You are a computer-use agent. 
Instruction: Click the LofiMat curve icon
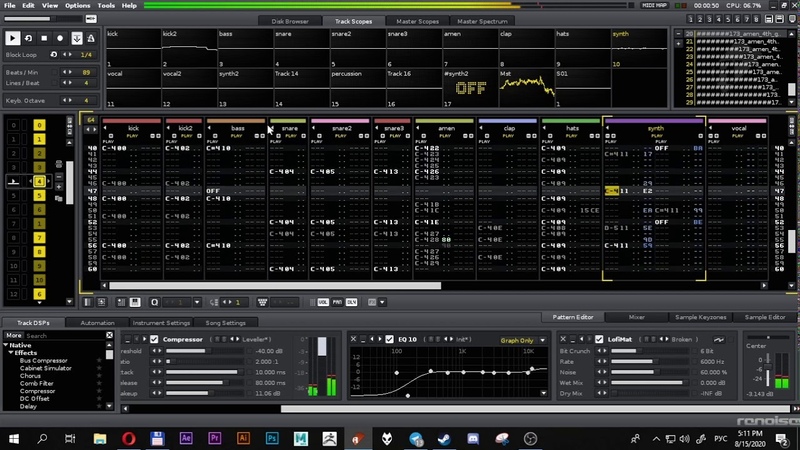tap(718, 339)
